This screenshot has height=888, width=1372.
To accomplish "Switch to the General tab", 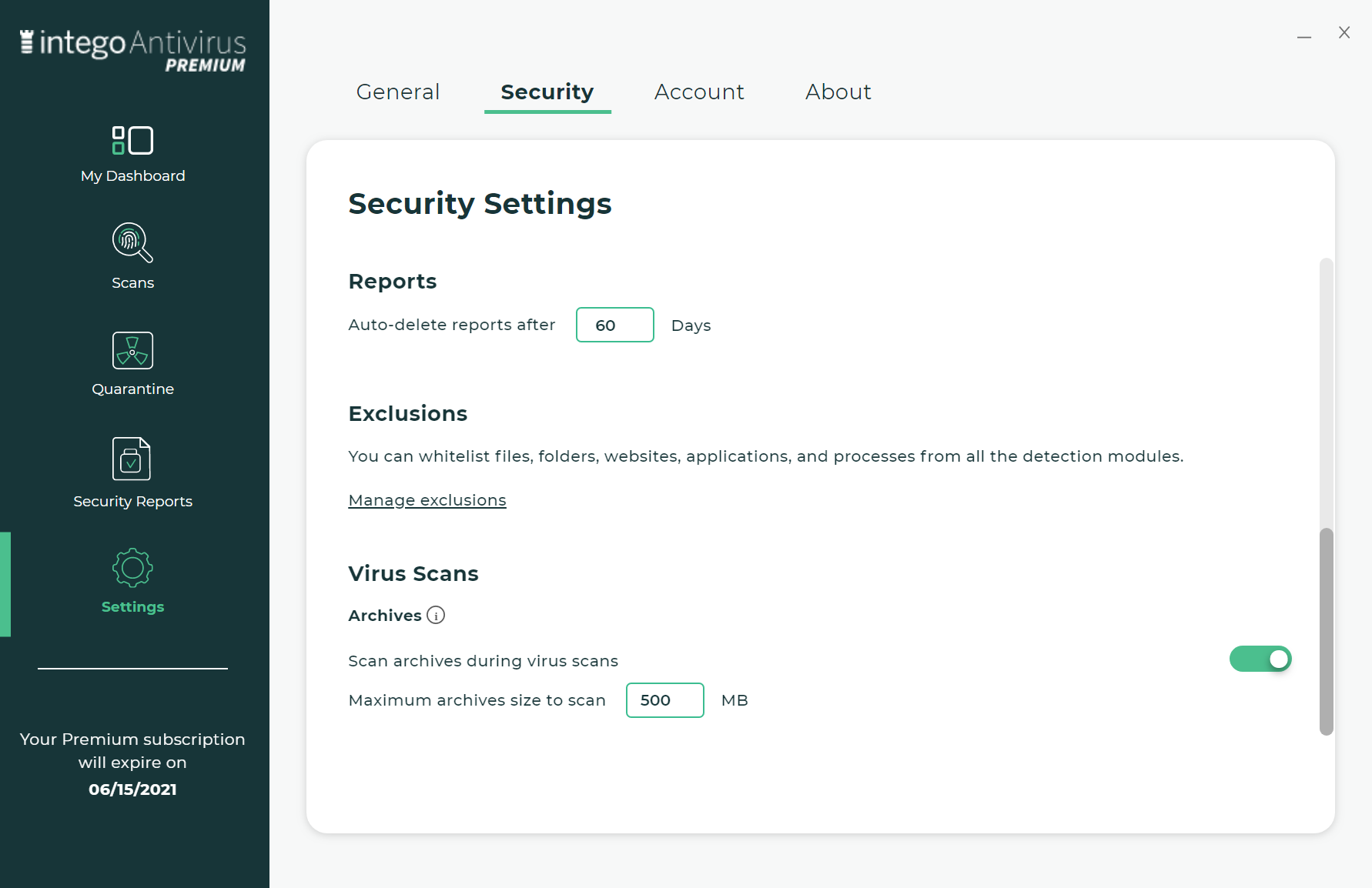I will coord(398,92).
